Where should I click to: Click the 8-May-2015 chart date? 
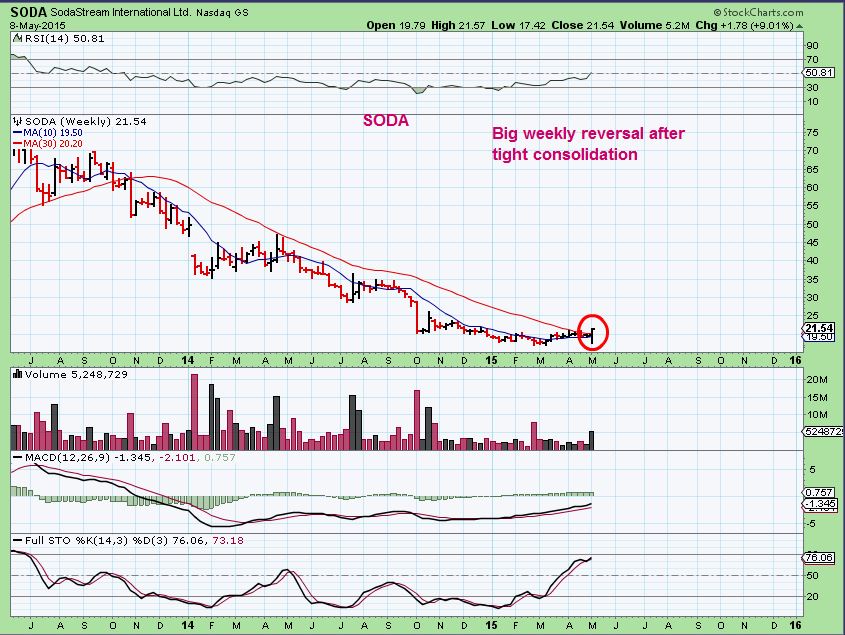click(38, 25)
